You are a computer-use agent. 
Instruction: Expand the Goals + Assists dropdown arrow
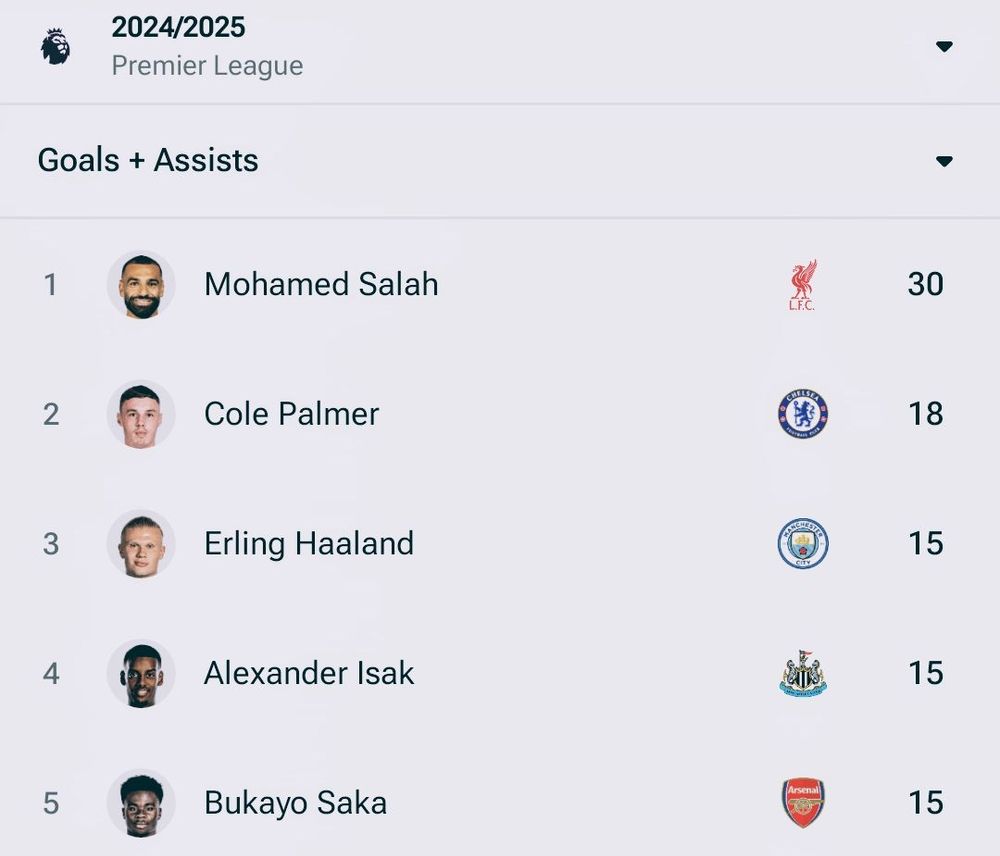pos(944,162)
